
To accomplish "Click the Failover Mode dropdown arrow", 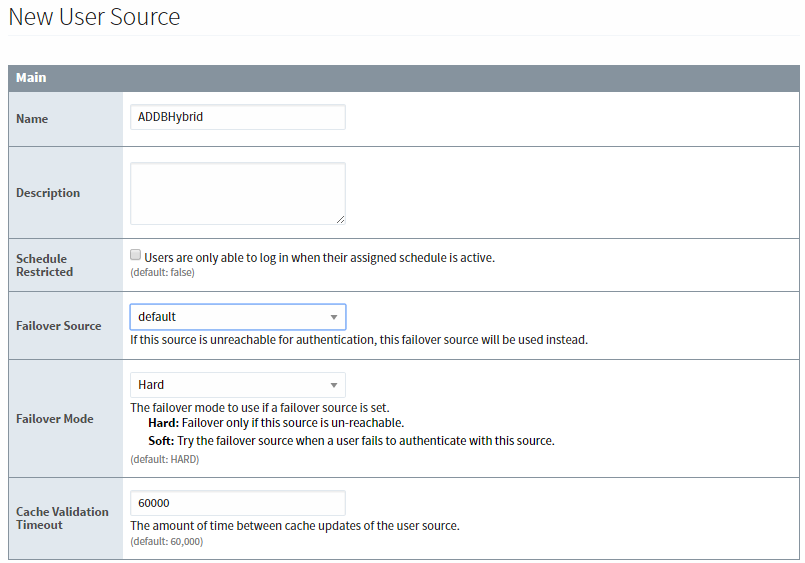I will (x=334, y=385).
